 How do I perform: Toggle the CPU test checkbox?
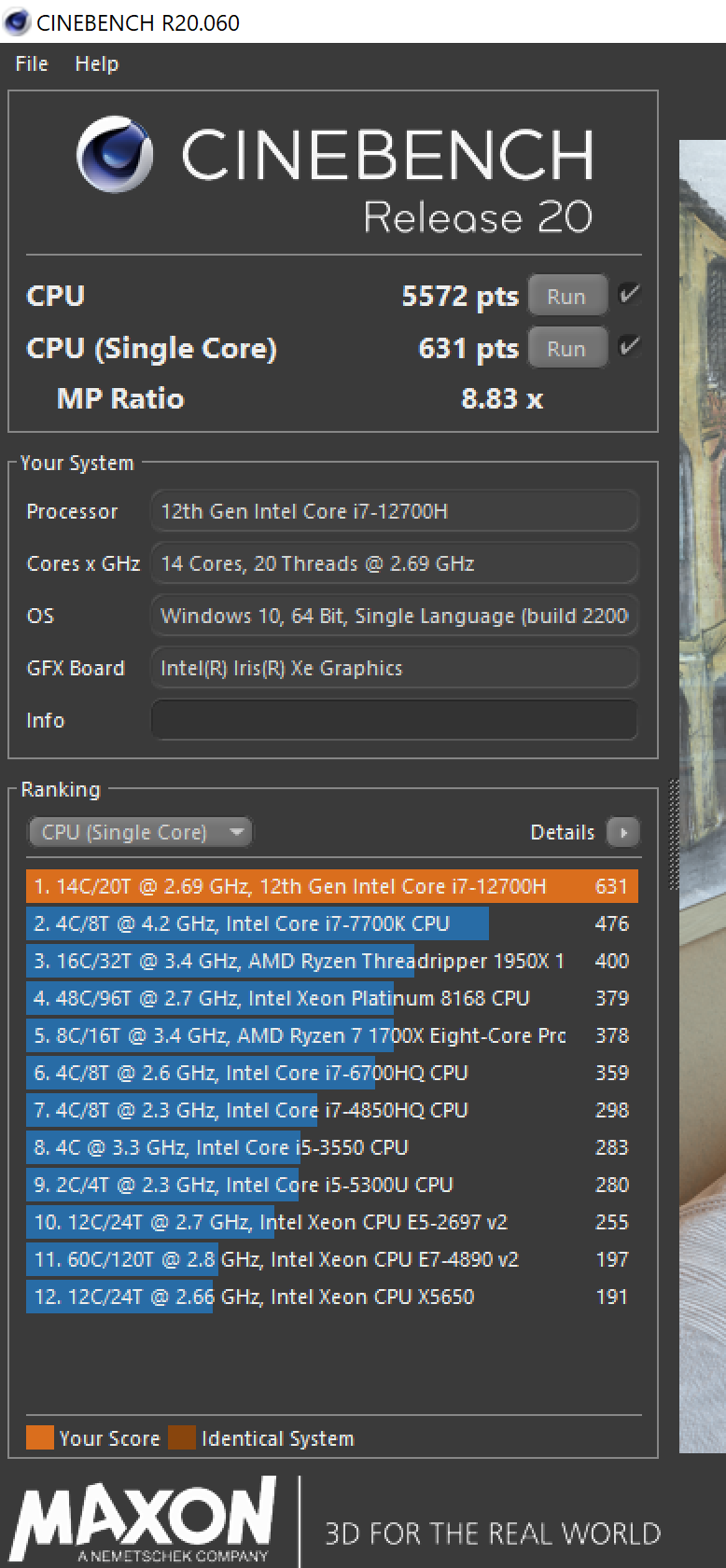coord(629,295)
